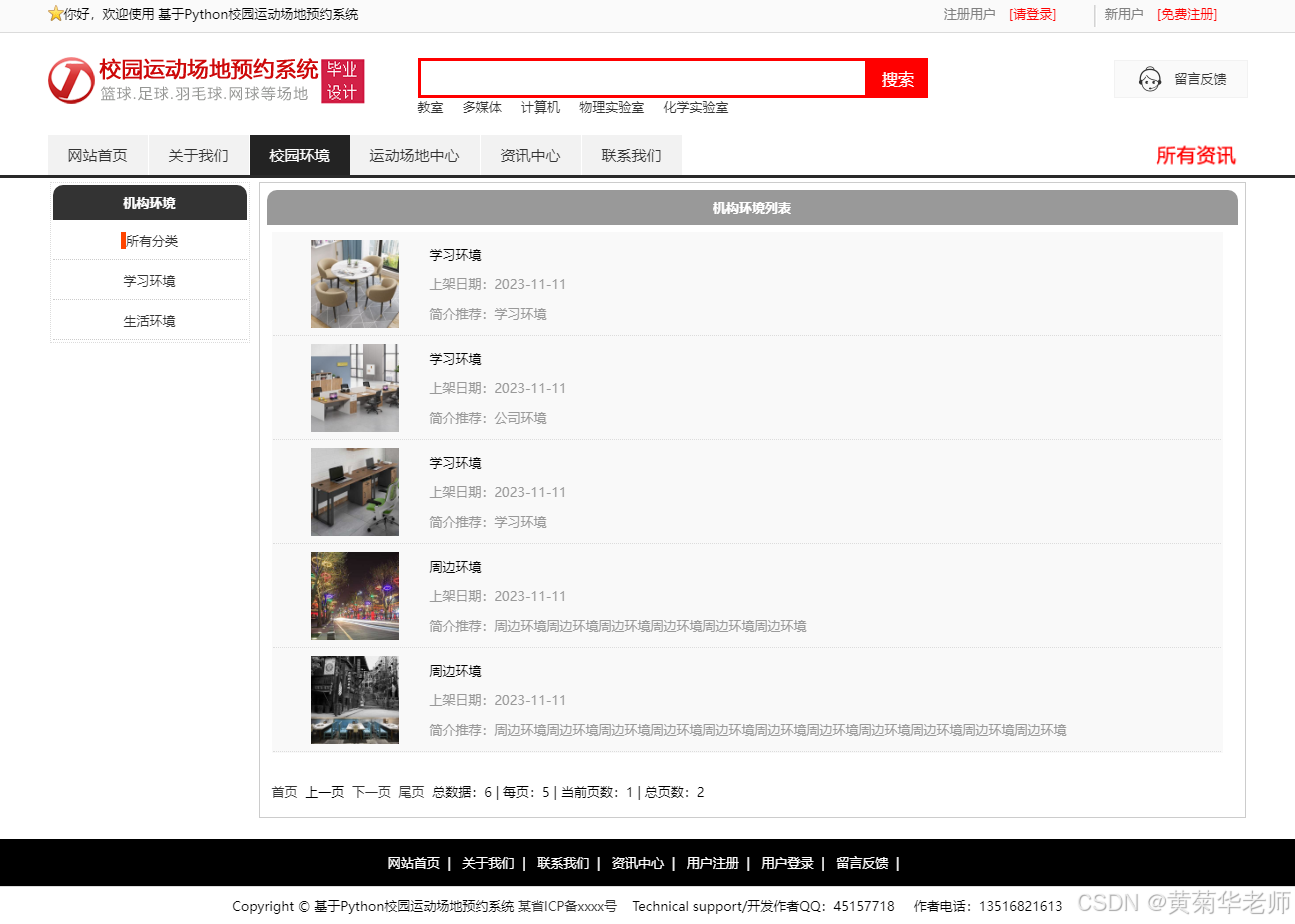Select 学习环境 category in sidebar

[x=149, y=280]
